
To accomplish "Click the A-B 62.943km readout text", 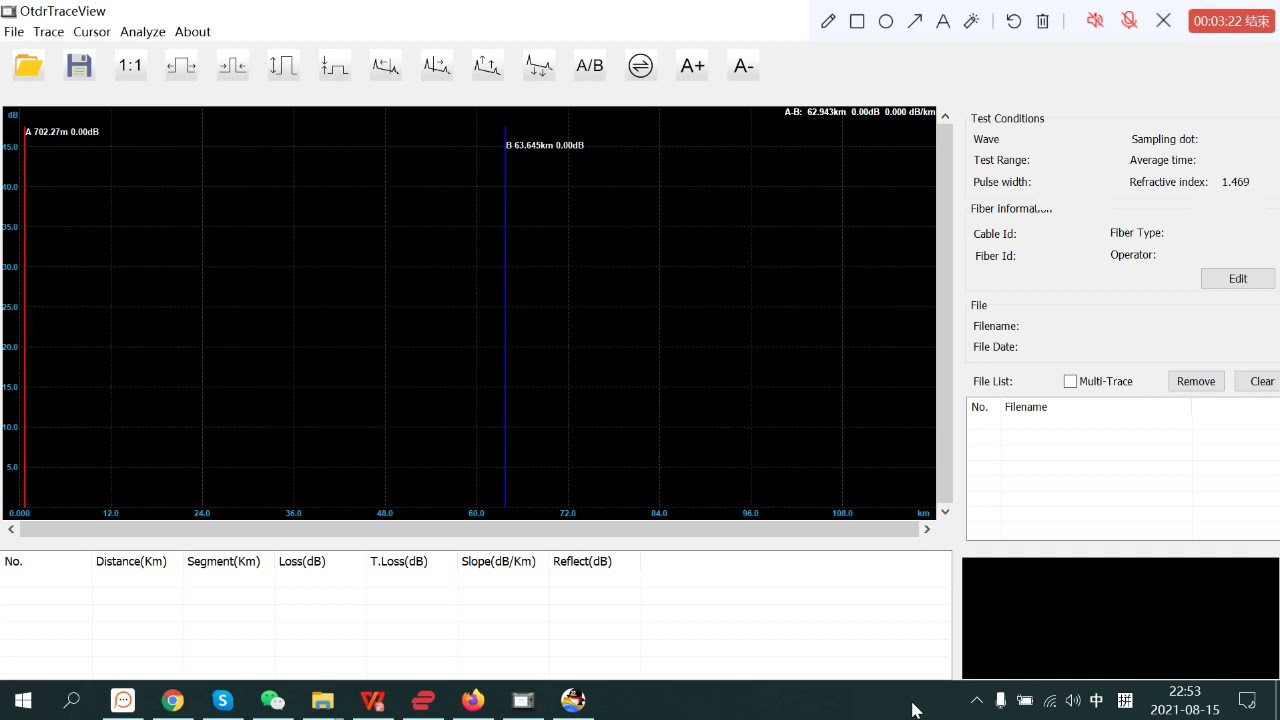I will (859, 112).
